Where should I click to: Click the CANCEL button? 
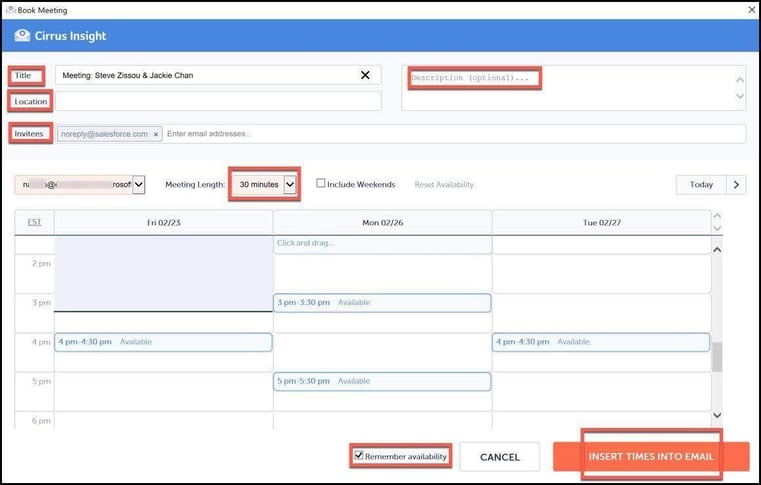tap(499, 457)
